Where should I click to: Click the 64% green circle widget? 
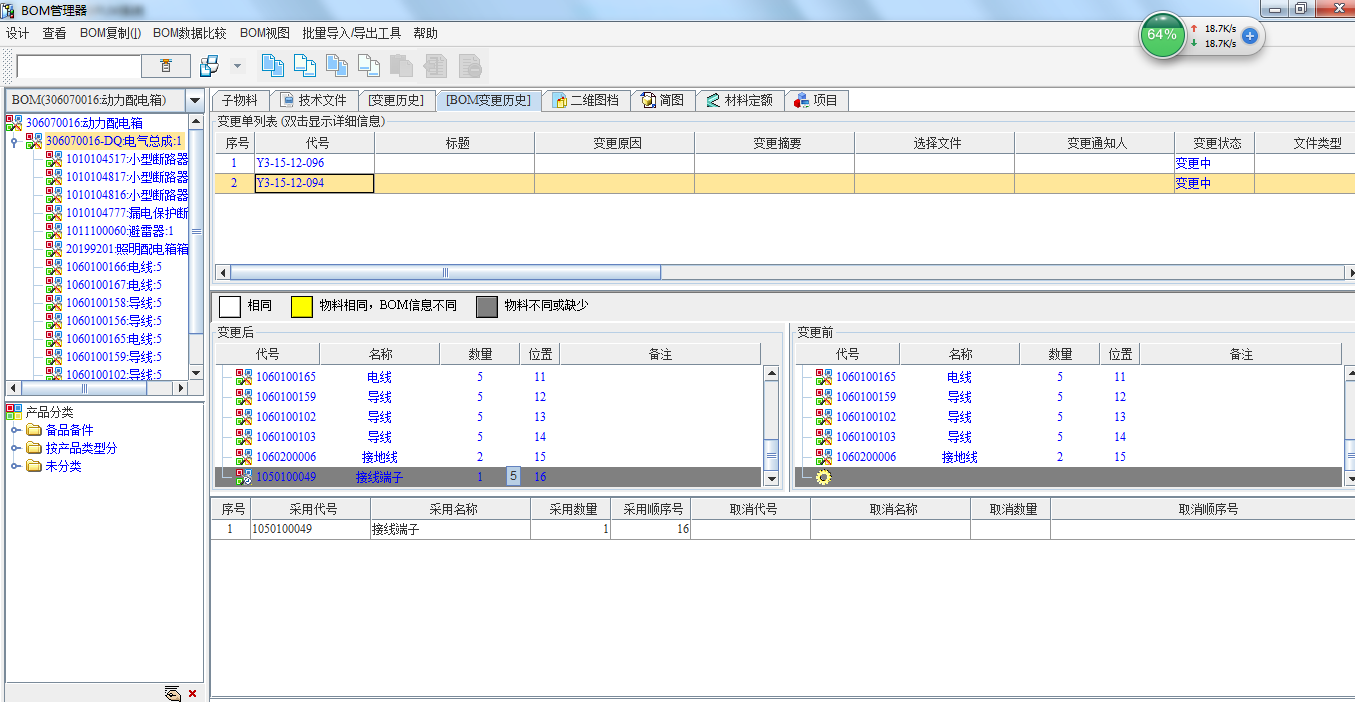pos(1162,35)
